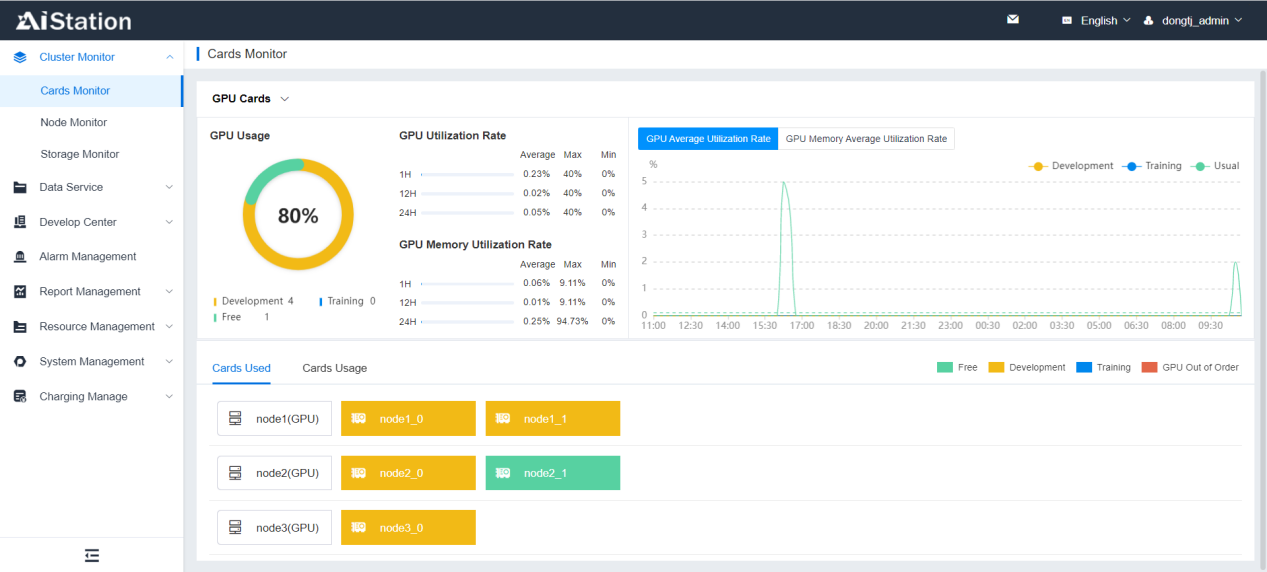Switch to the Cards Usage tab
This screenshot has height=572, width=1267.
(334, 368)
